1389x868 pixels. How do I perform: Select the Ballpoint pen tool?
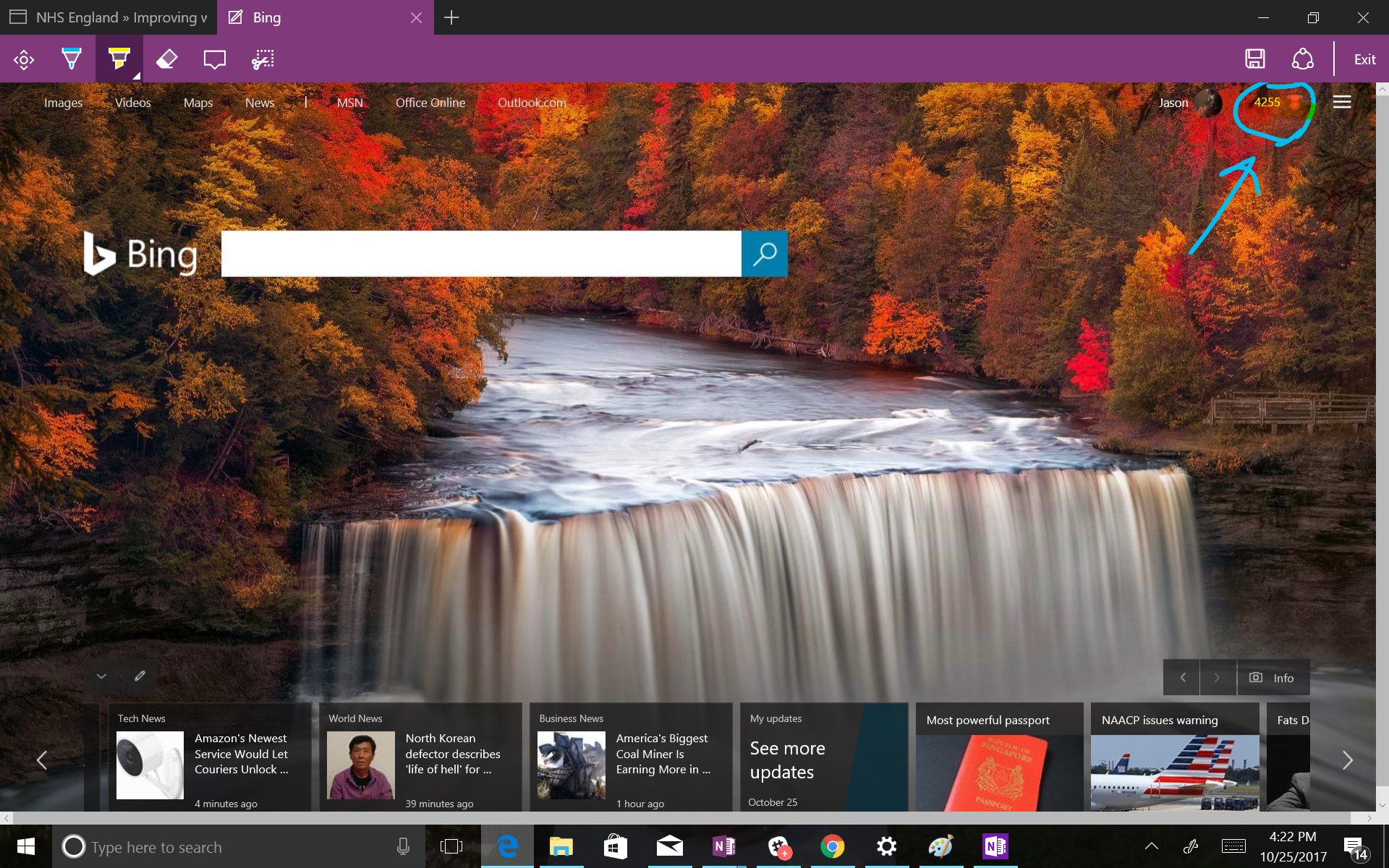click(x=71, y=59)
